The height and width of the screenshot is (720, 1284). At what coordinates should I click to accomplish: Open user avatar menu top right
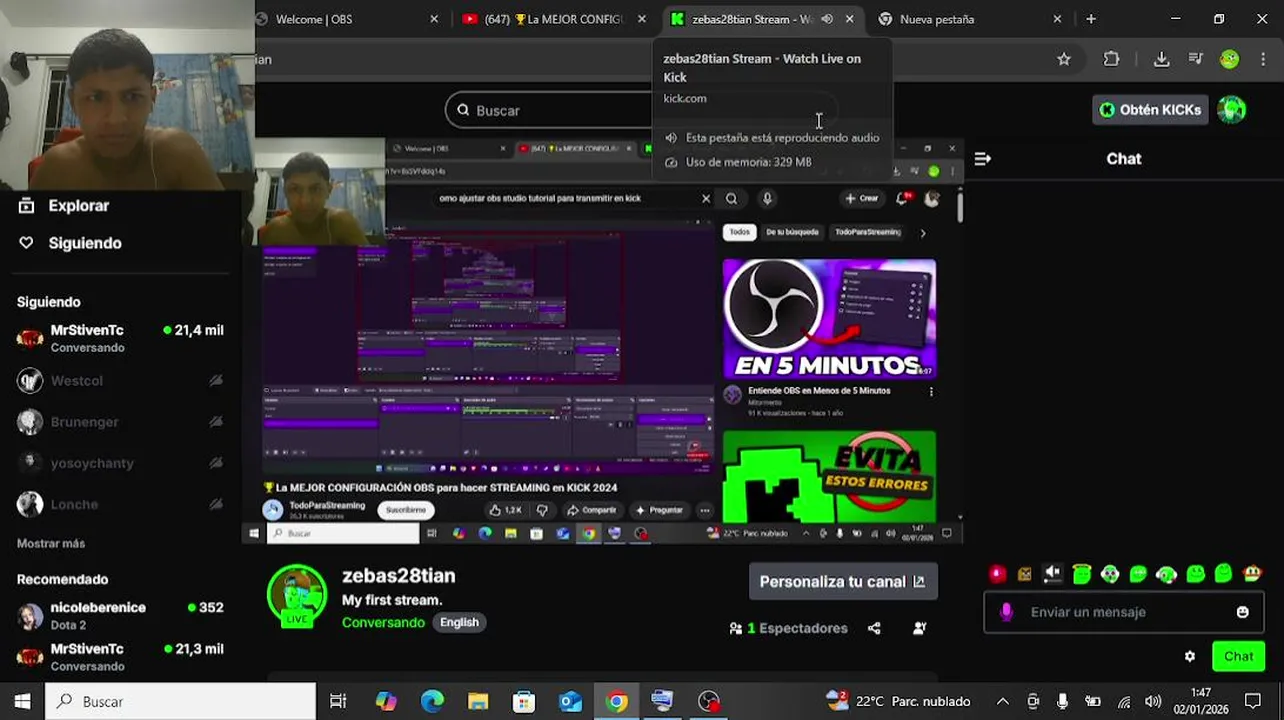(1232, 110)
